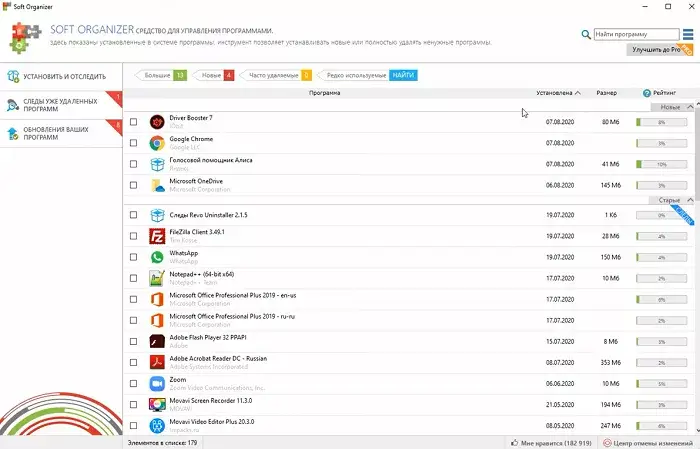The width and height of the screenshot is (700, 449).
Task: Click the Soft Organizer puzzle logo
Action: [x=25, y=38]
